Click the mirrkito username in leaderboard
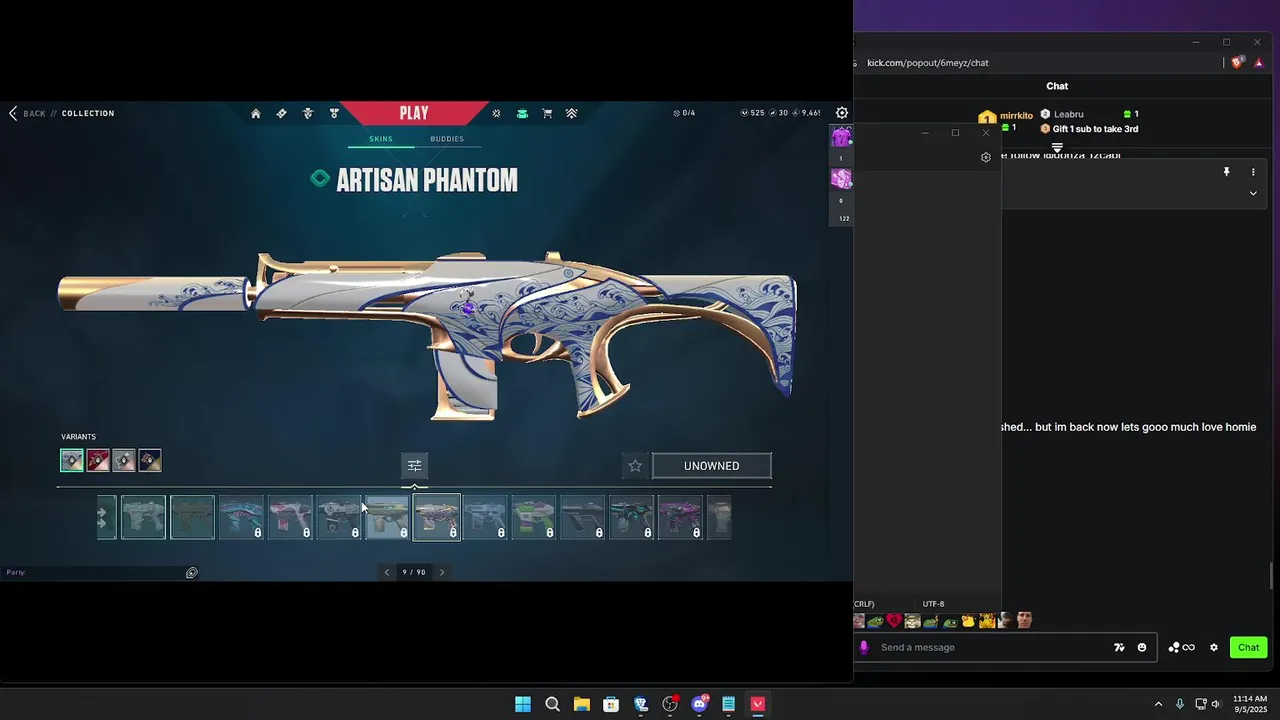 coord(1017,115)
